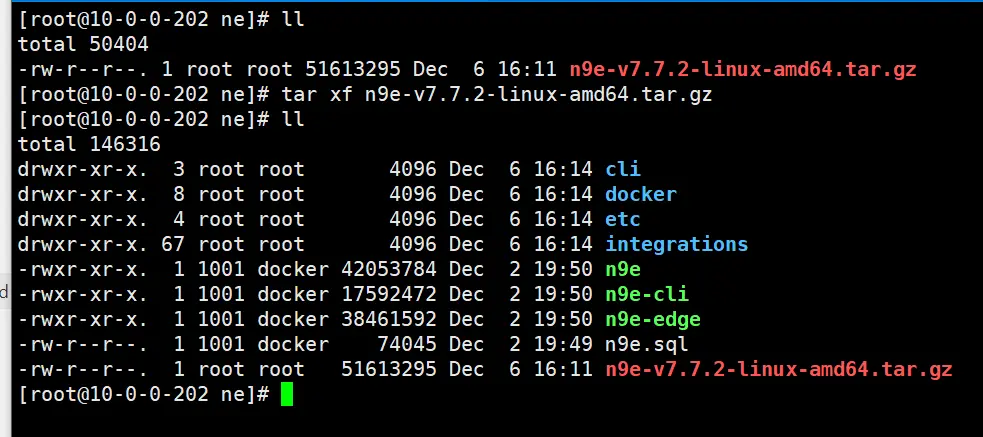The width and height of the screenshot is (983, 437).
Task: Click the n9e.sql filename
Action: 640,344
